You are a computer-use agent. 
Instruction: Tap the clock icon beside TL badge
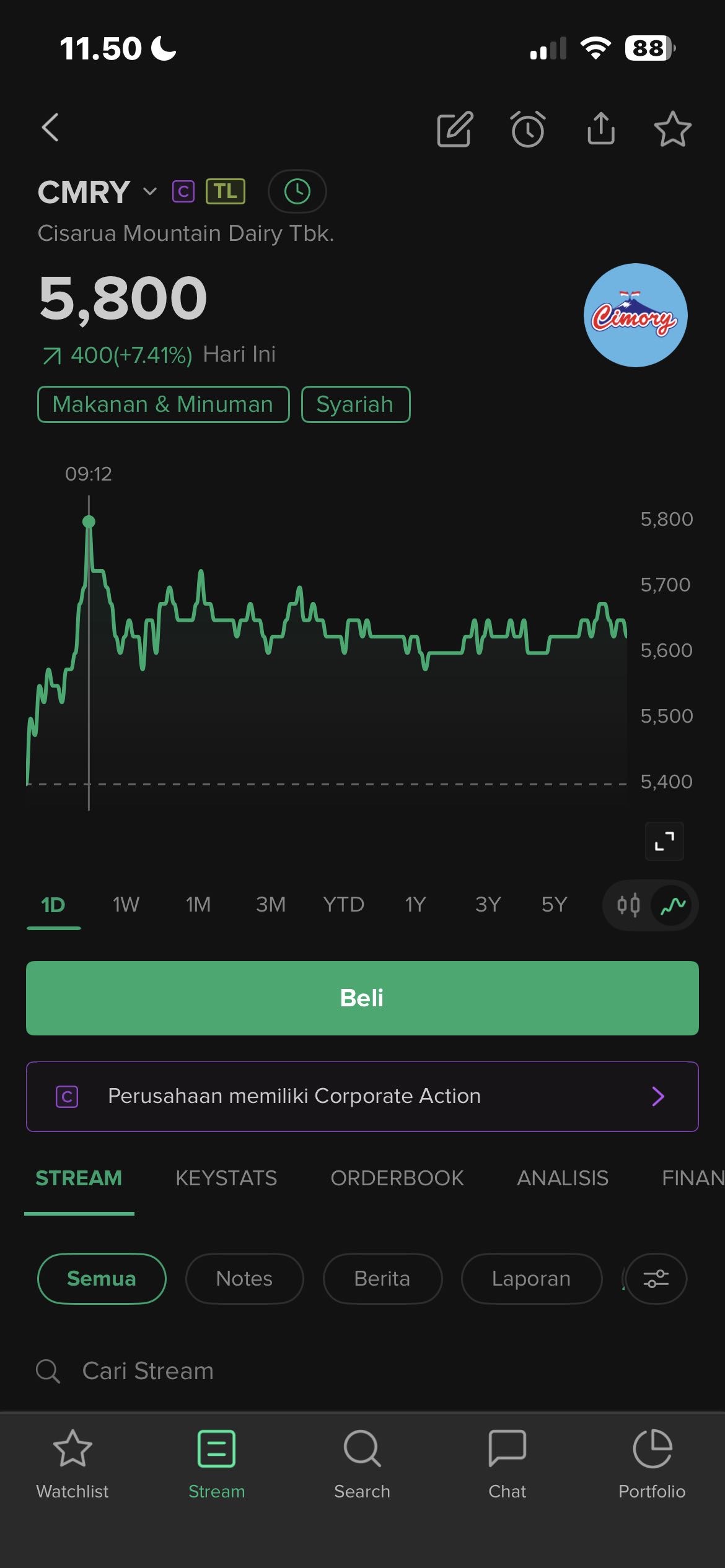coord(297,191)
